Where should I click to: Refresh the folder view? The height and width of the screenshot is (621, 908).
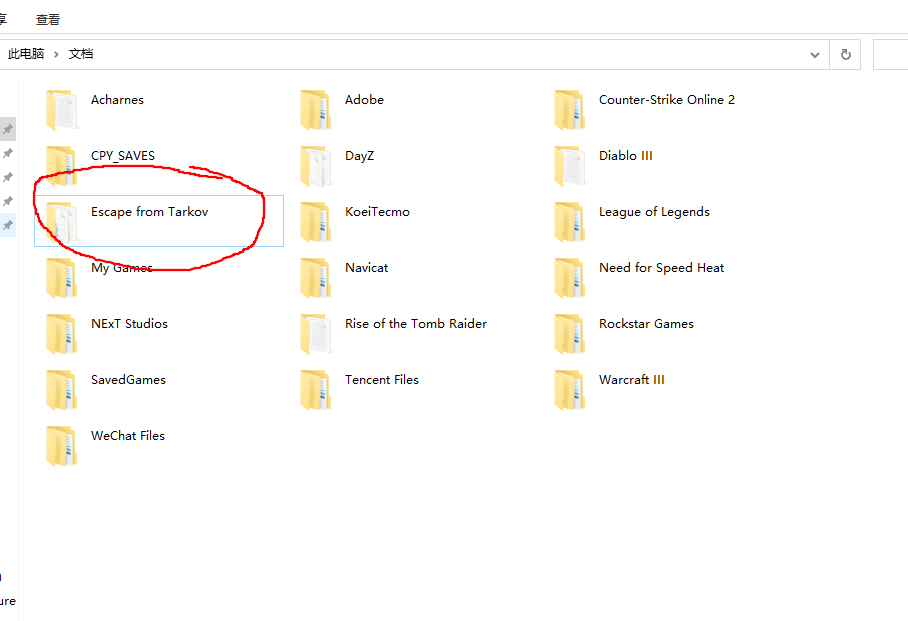coord(845,54)
